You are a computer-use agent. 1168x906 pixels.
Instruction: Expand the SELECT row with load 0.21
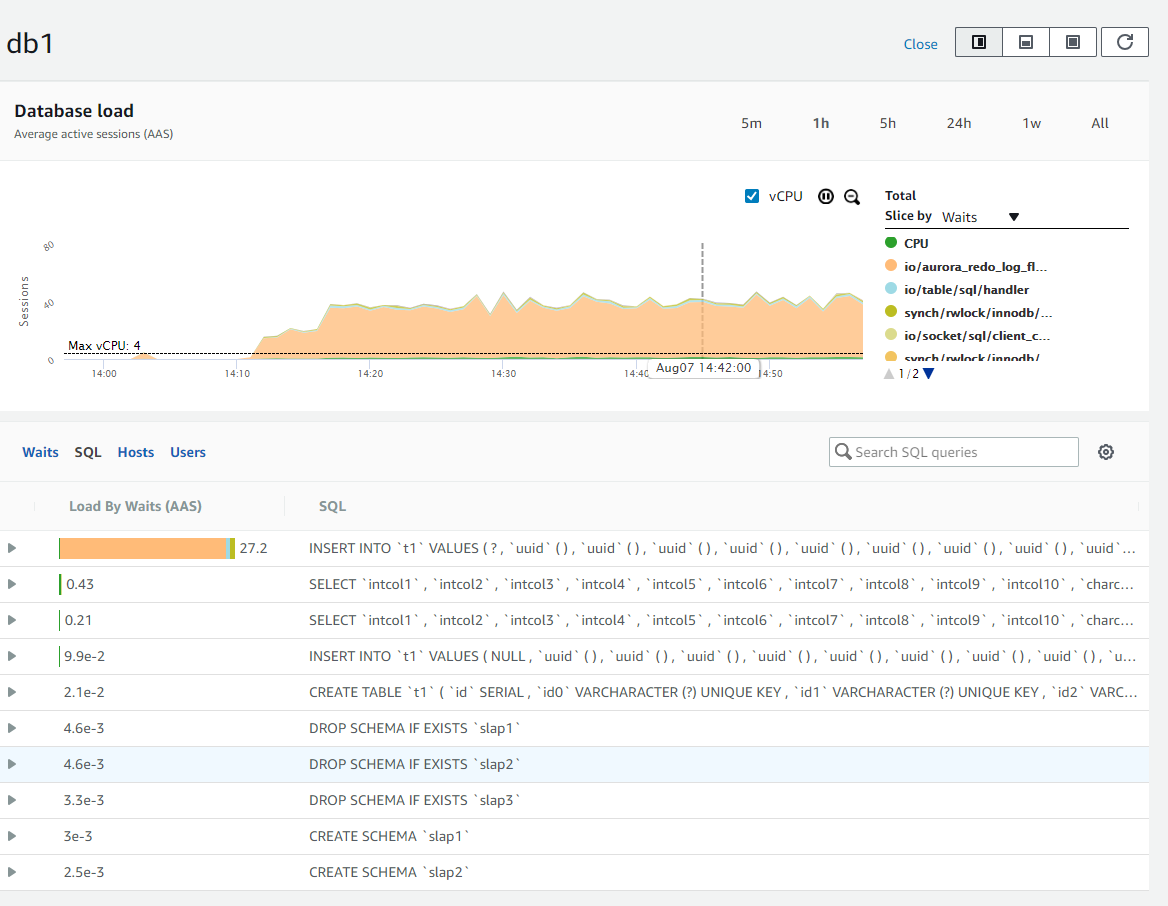coord(12,620)
